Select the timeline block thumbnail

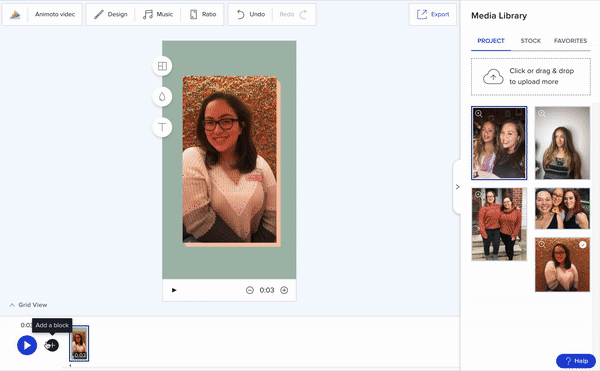click(79, 343)
